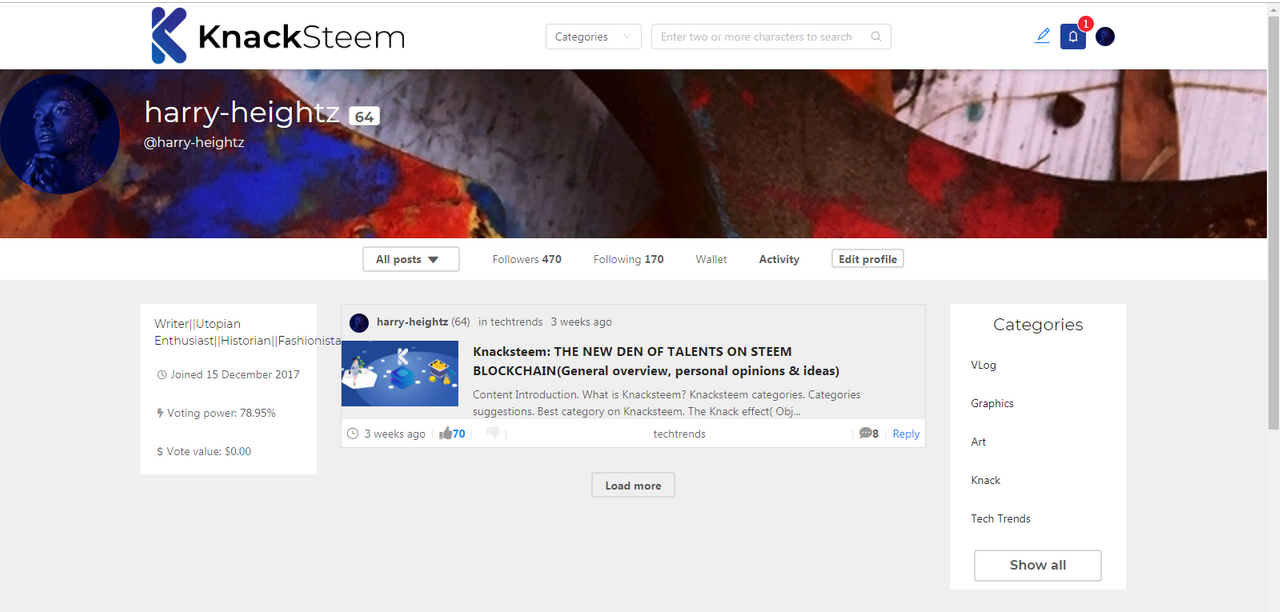The width and height of the screenshot is (1280, 612).
Task: Open the All posts filter dropdown
Action: 411,259
